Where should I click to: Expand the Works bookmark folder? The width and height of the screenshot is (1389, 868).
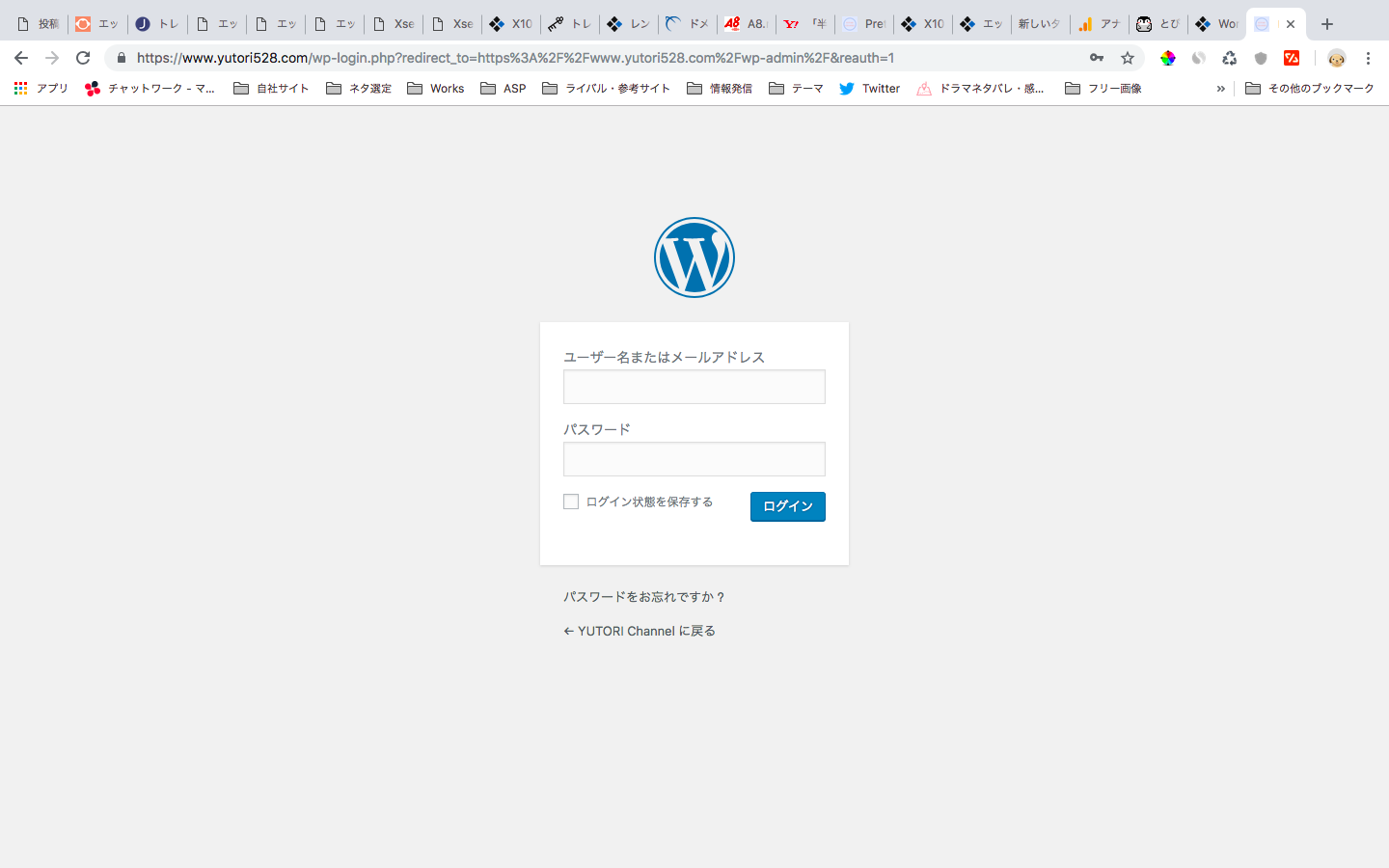pyautogui.click(x=436, y=89)
